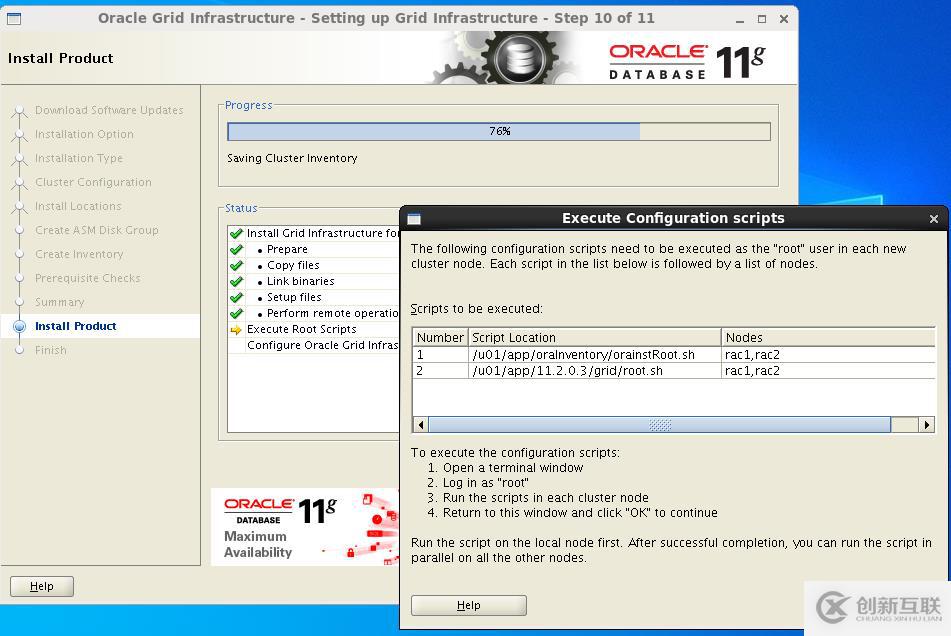Click green checkmark next to Perform remote operations
Screen dimensions: 951x636
point(236,313)
